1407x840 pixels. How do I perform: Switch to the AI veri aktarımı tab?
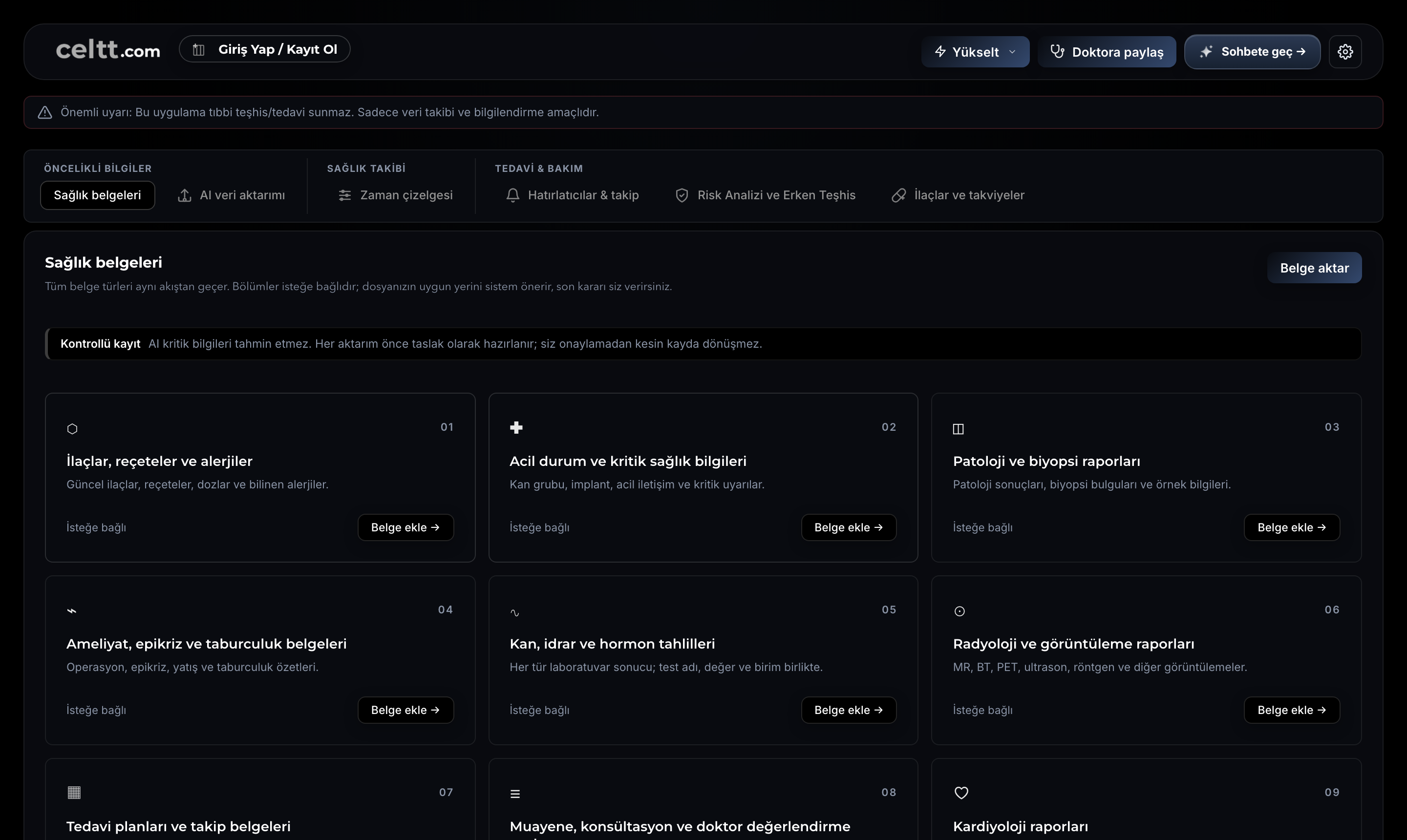pyautogui.click(x=231, y=195)
